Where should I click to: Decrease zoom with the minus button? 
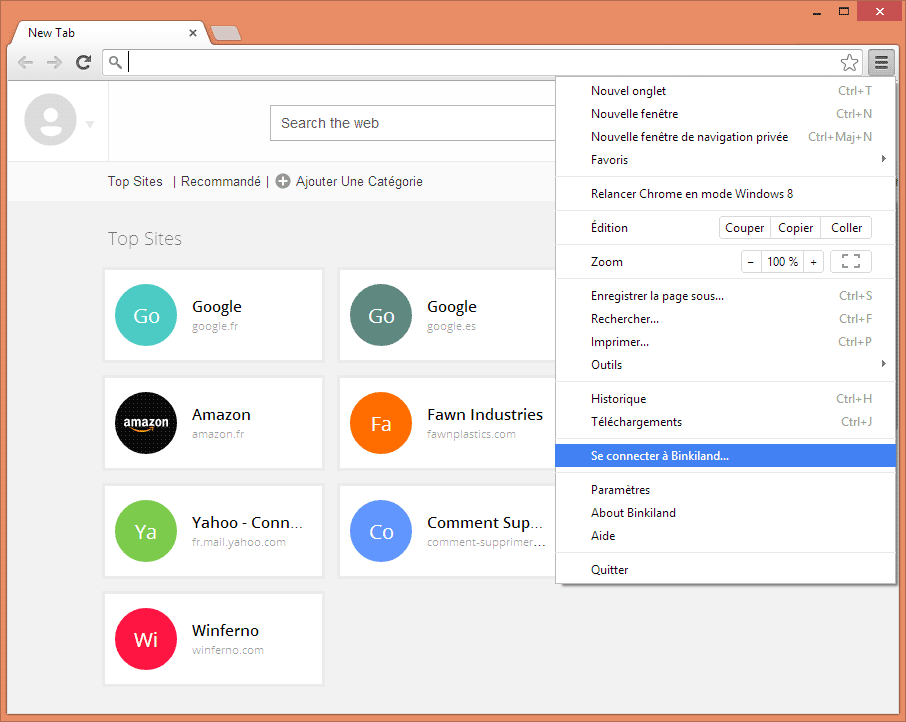[751, 262]
